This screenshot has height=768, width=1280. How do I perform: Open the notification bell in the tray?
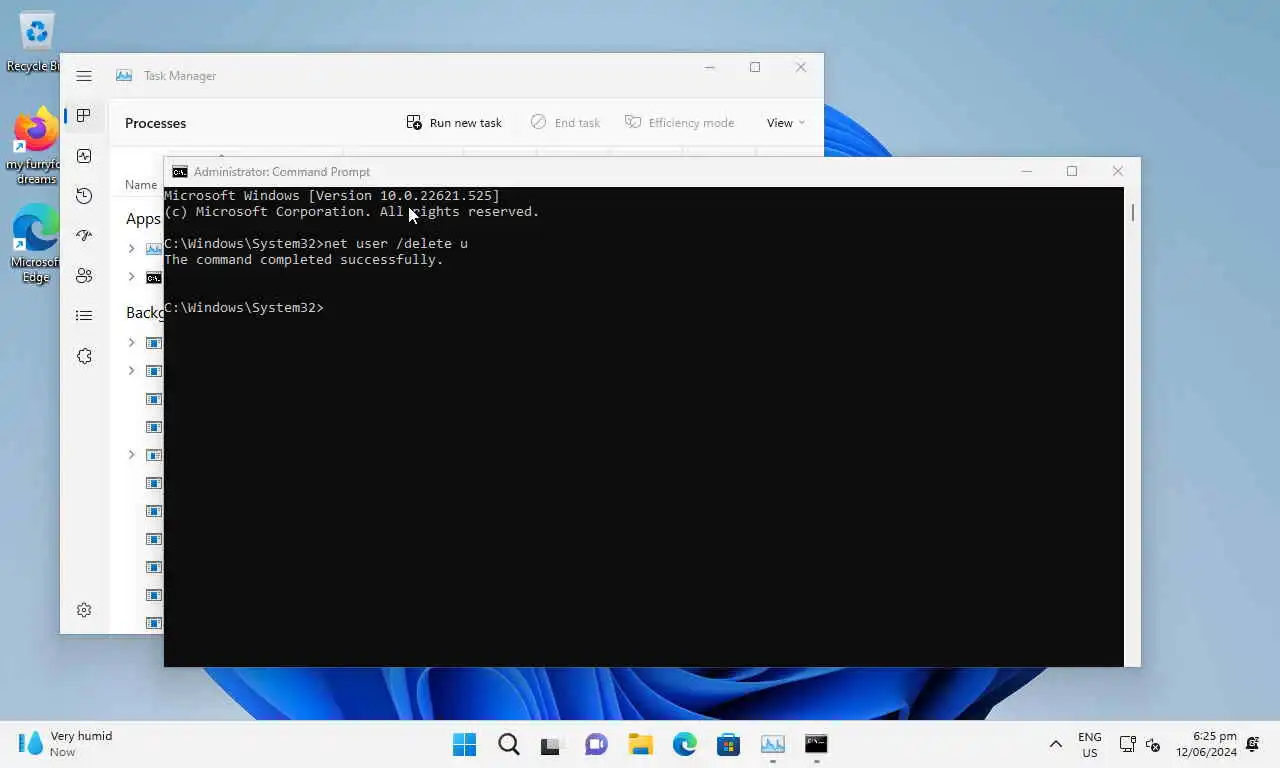1253,744
